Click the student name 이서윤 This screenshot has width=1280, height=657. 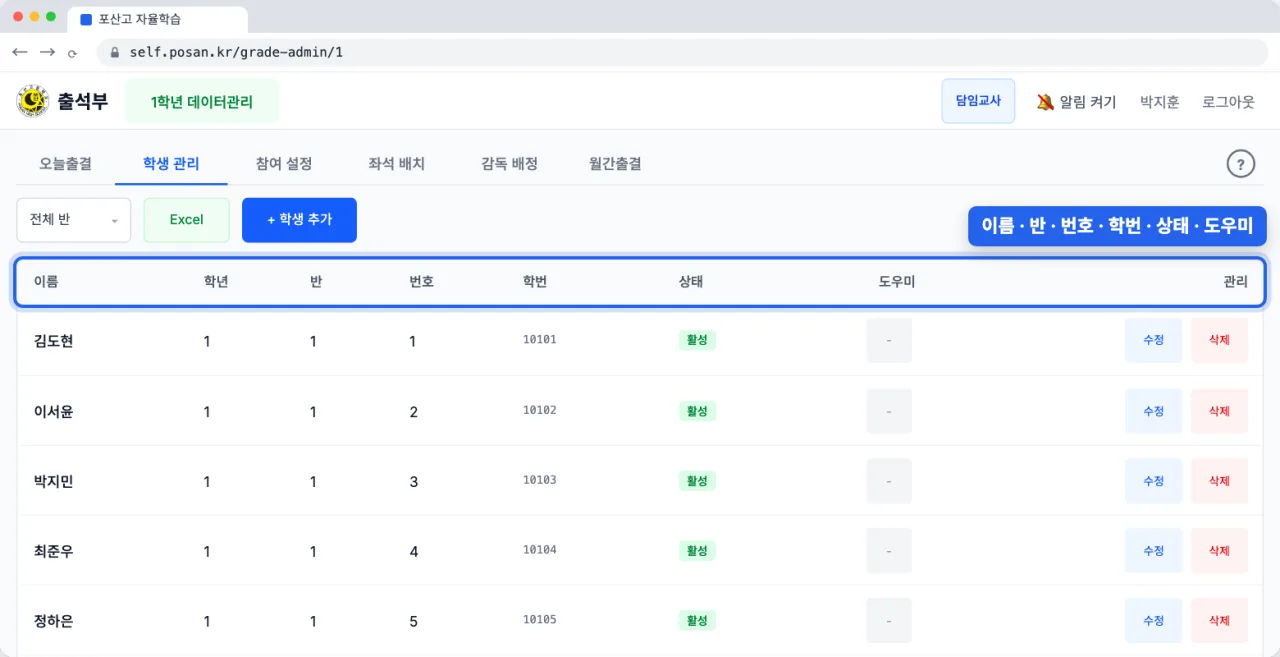pos(54,411)
